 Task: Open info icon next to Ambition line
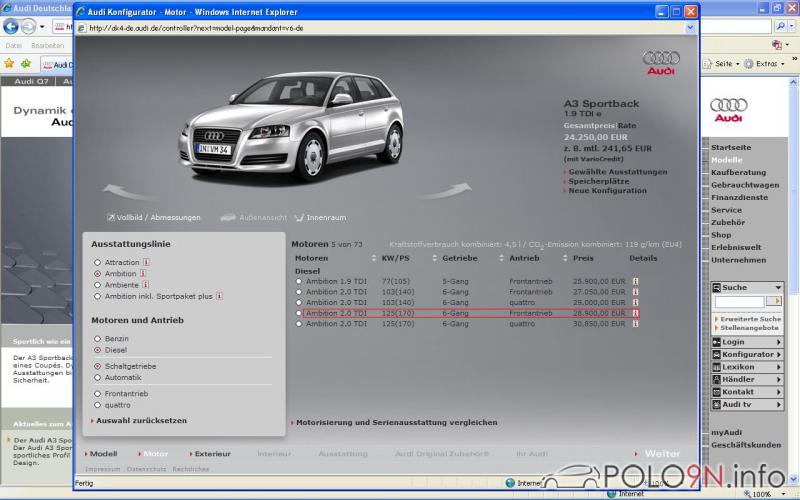pos(143,273)
